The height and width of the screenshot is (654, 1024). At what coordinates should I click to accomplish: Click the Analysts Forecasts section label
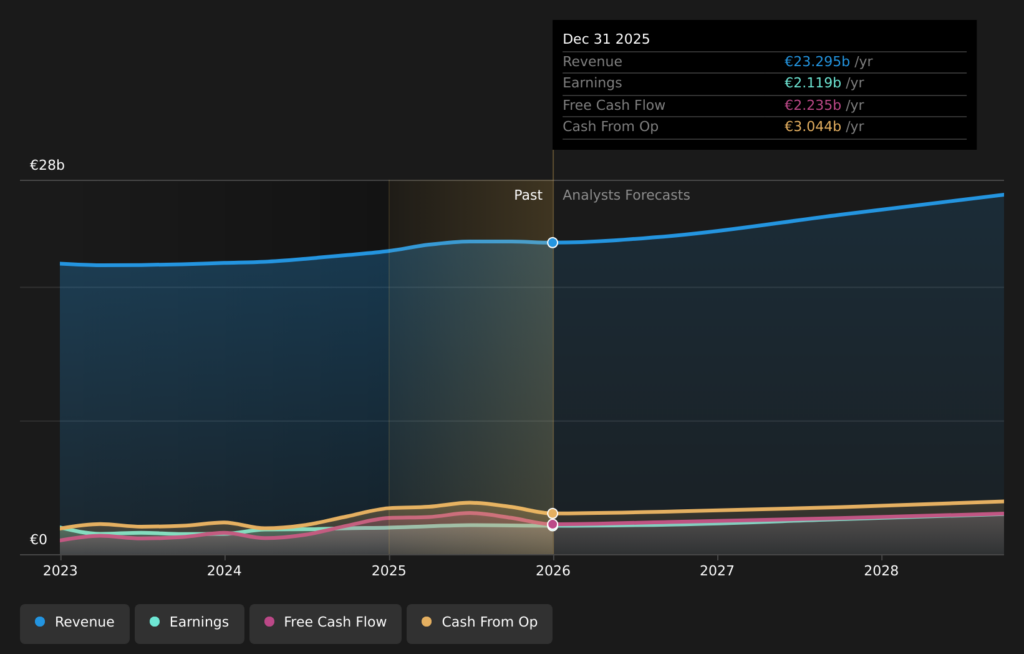pyautogui.click(x=626, y=195)
